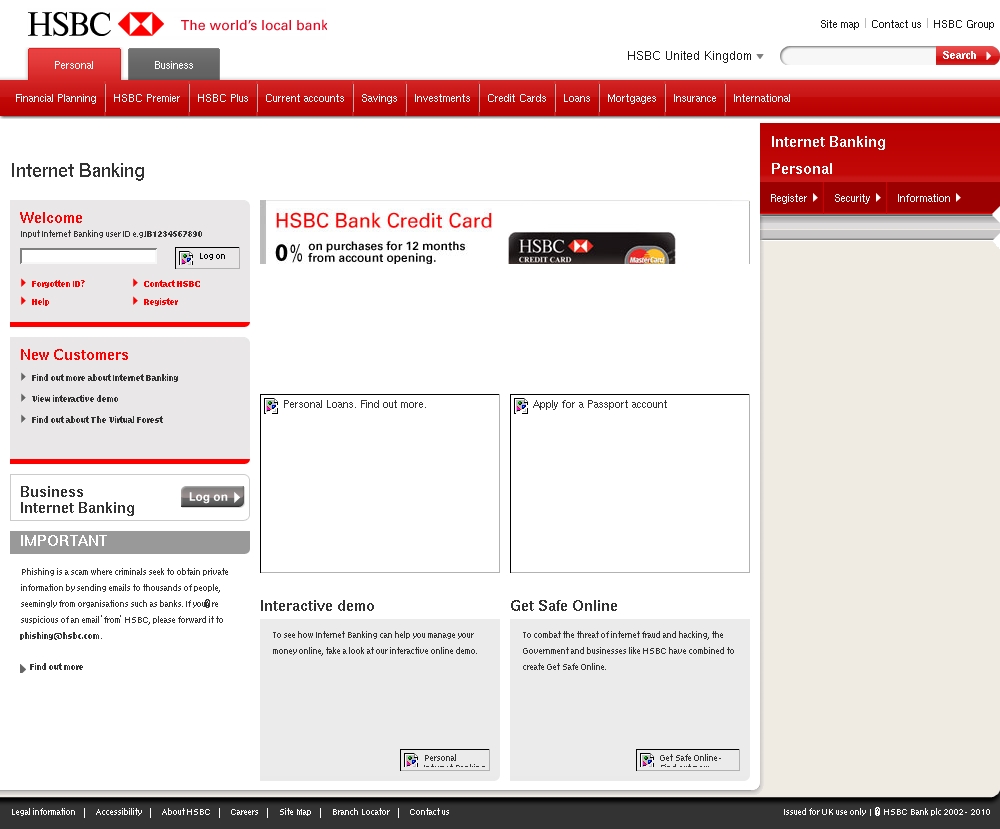
Task: Click the Register link in Welcome box
Action: [x=161, y=302]
